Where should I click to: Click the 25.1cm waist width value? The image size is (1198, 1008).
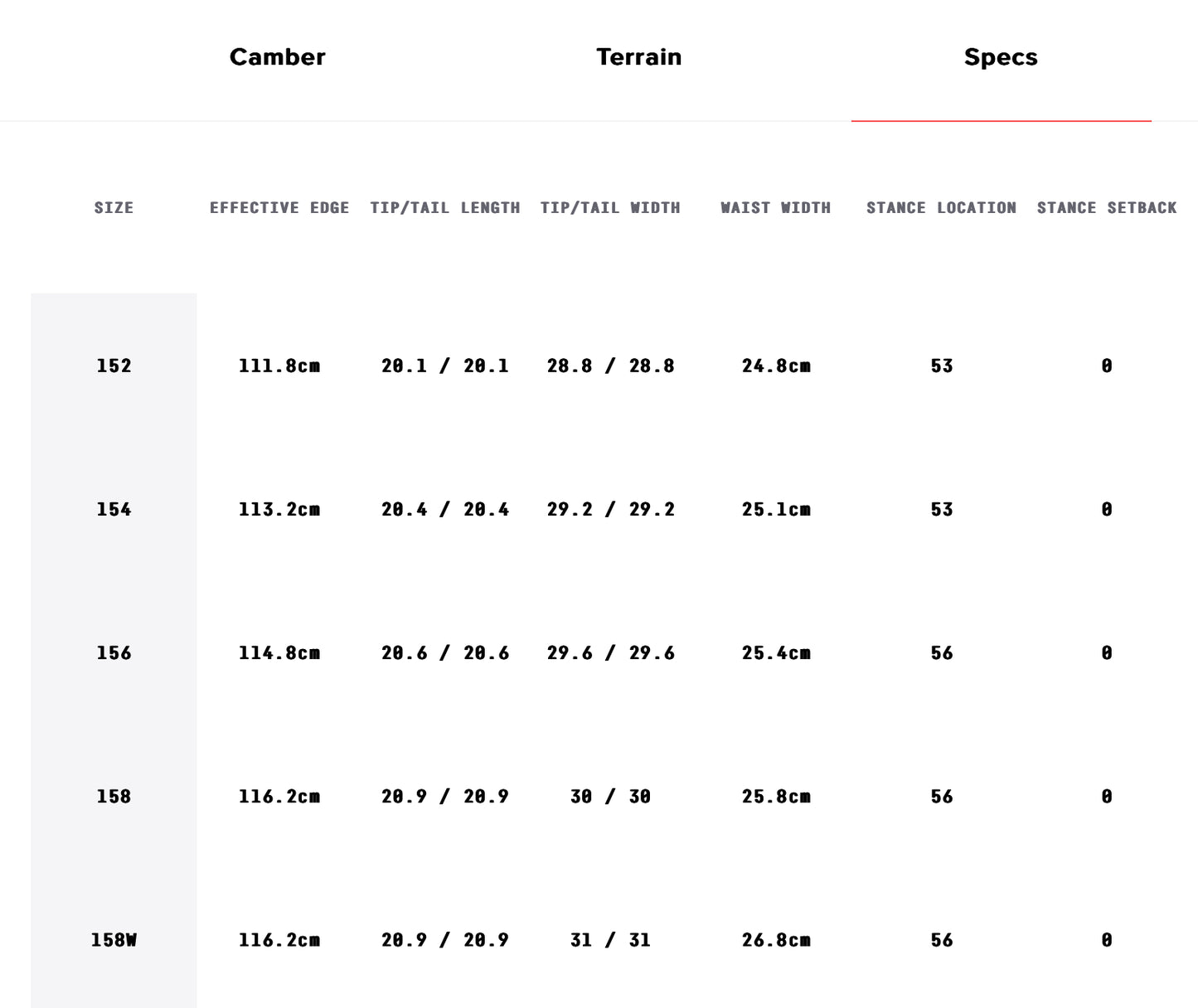point(776,509)
